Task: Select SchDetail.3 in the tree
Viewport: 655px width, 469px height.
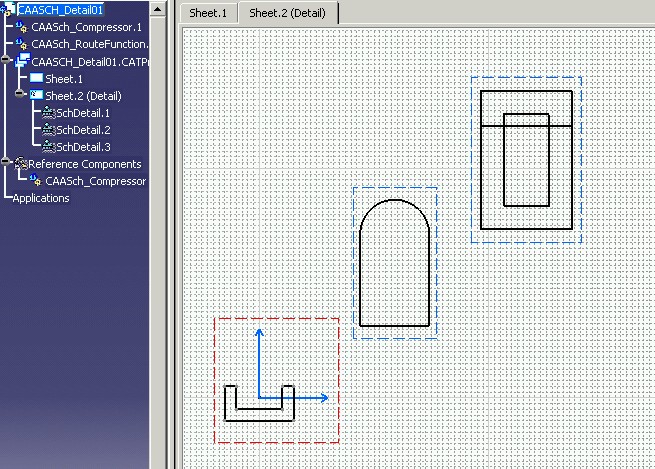Action: 83,147
